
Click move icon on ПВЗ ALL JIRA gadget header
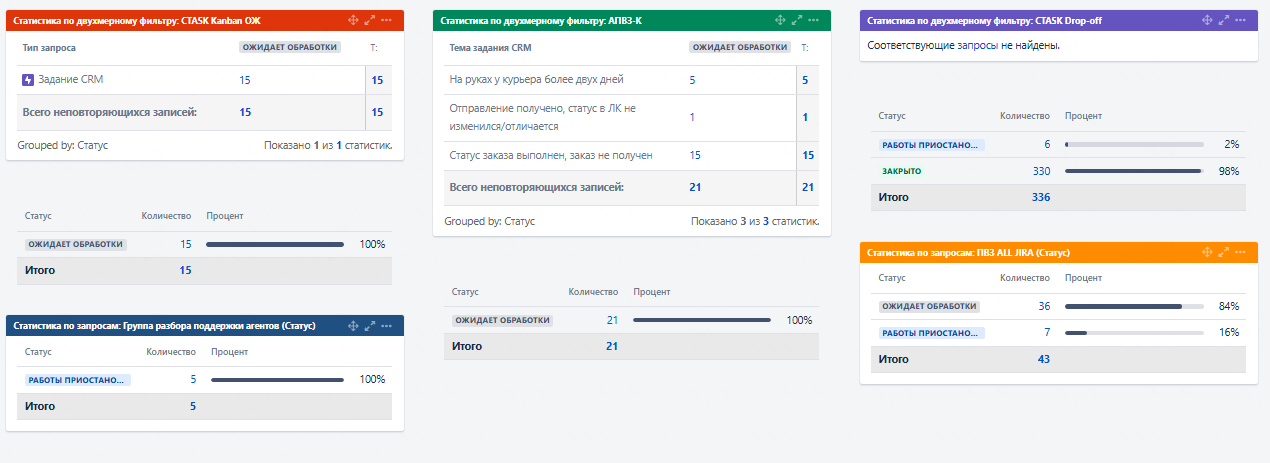(1207, 252)
